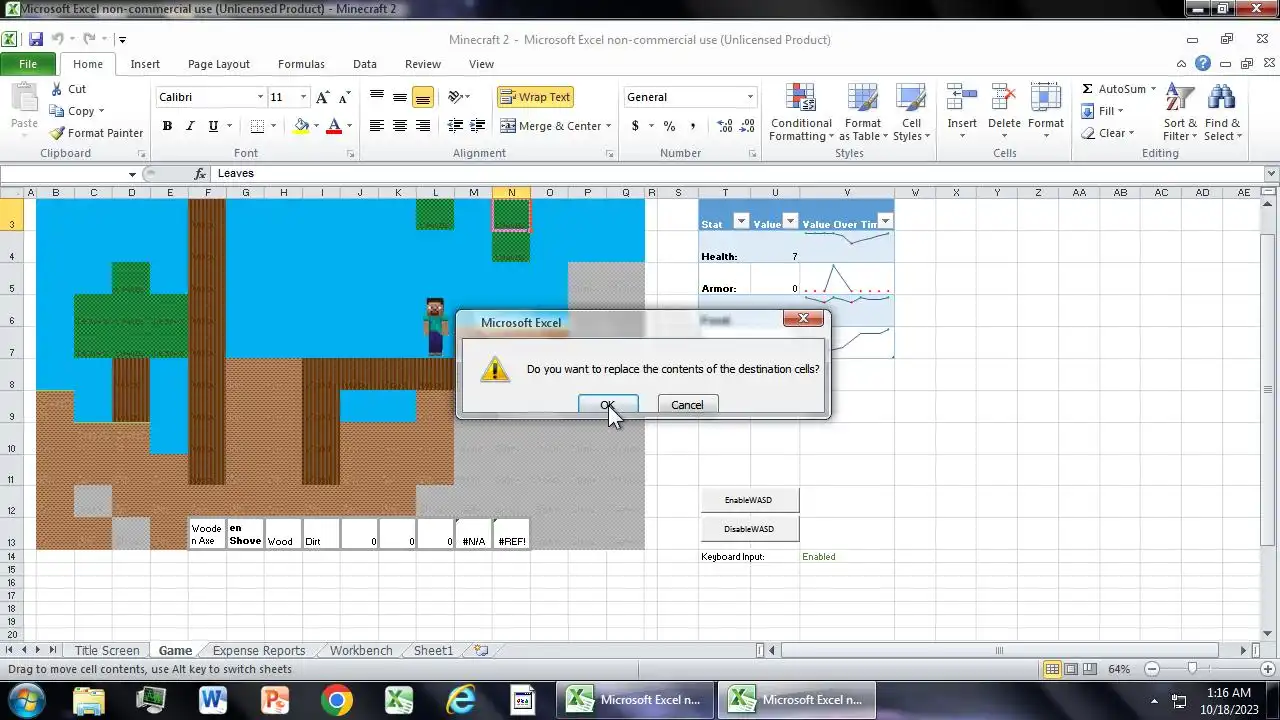
Task: Click the Sort & Filter icon
Action: coord(1180,98)
